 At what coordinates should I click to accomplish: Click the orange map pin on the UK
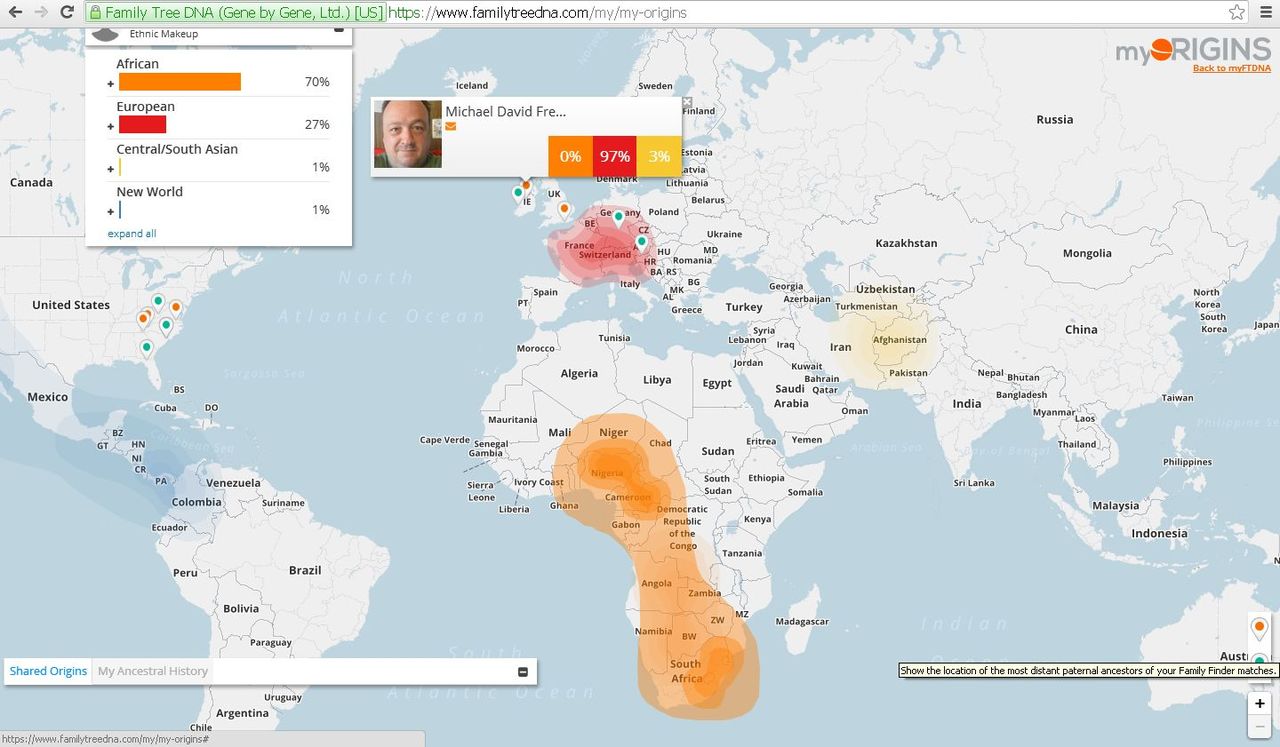[x=564, y=210]
